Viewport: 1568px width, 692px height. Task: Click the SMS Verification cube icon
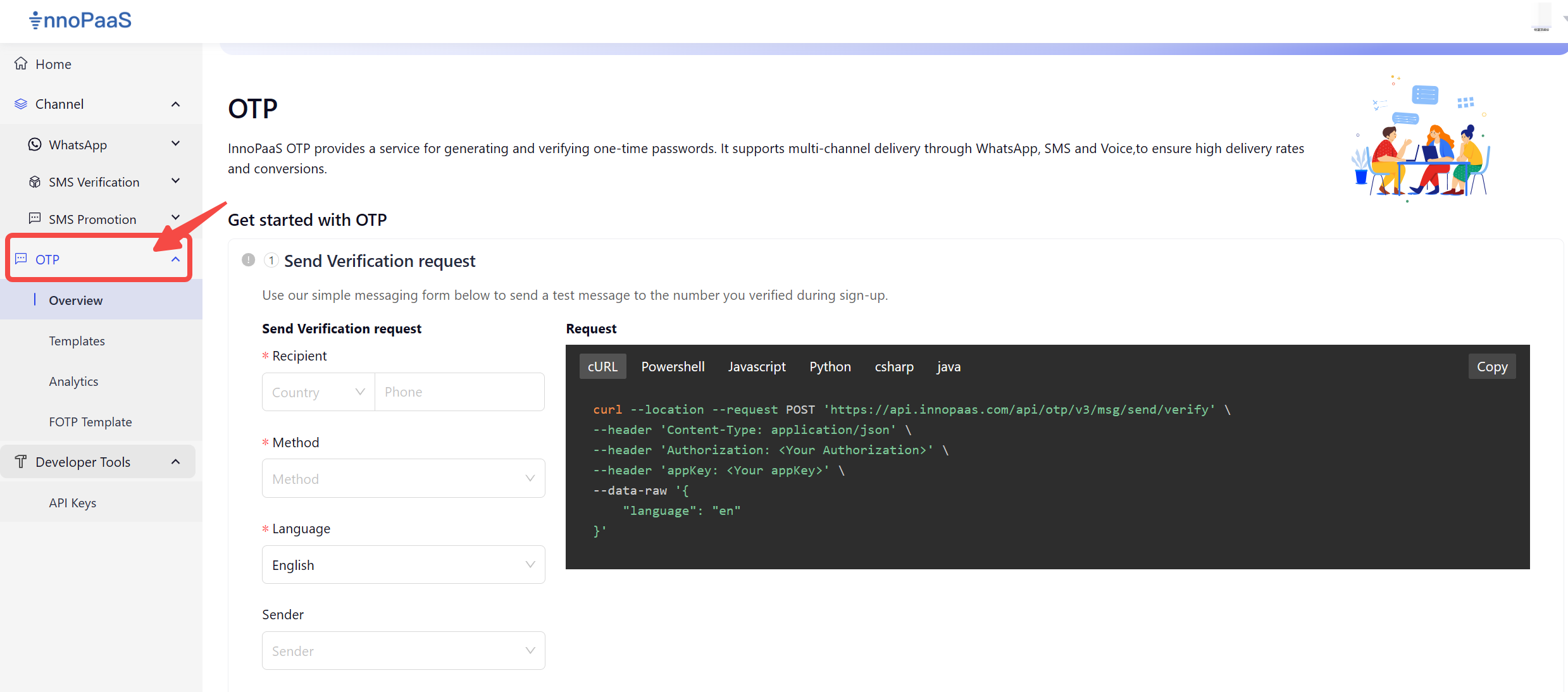coord(35,182)
